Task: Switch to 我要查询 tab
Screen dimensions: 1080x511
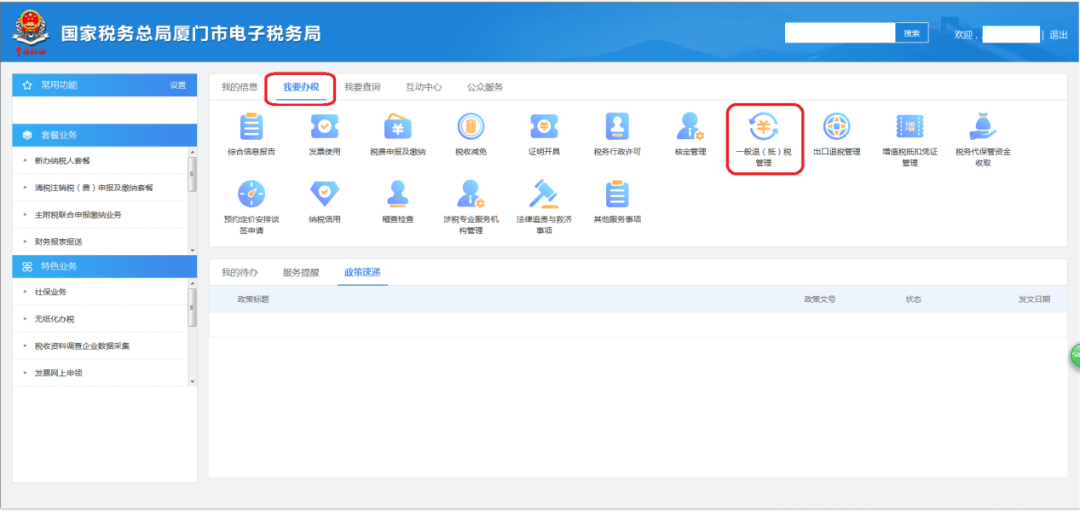Action: click(x=362, y=87)
